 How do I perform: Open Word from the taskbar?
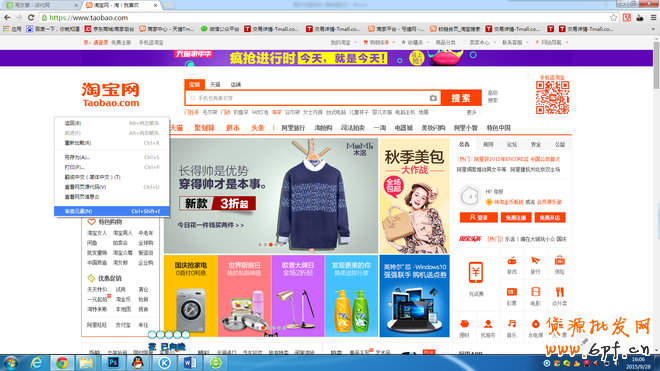pos(189,363)
